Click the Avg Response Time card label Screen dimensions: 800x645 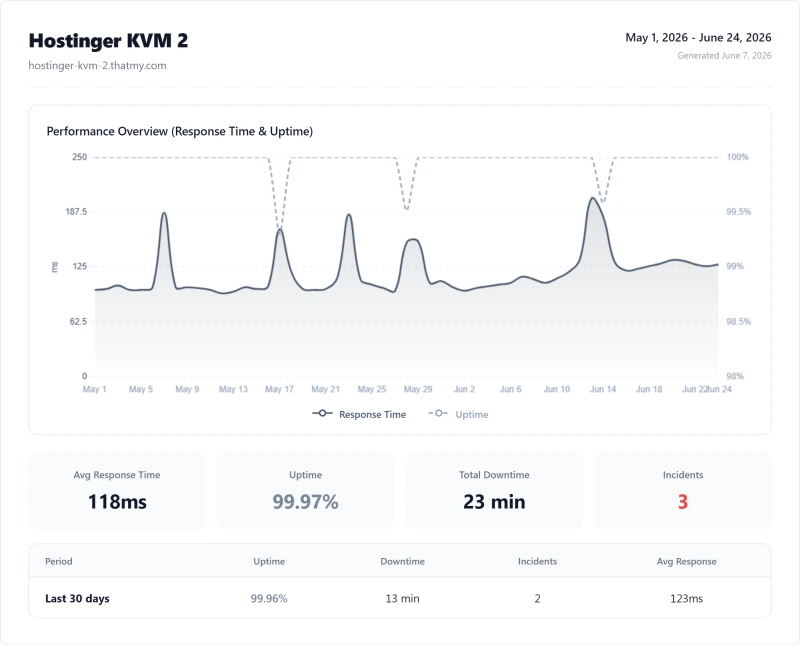[x=117, y=475]
